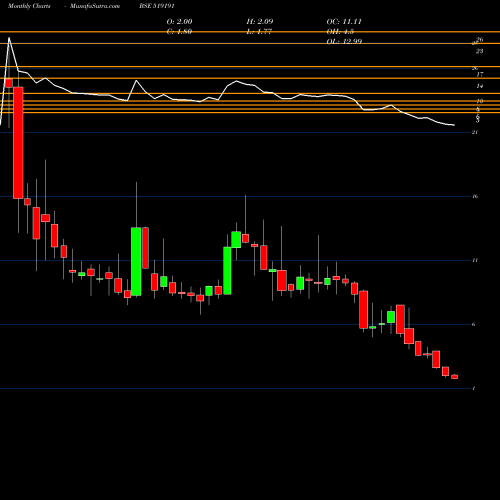Click the low value 'L: 1.77'
This screenshot has width=500, height=500.
point(259,31)
